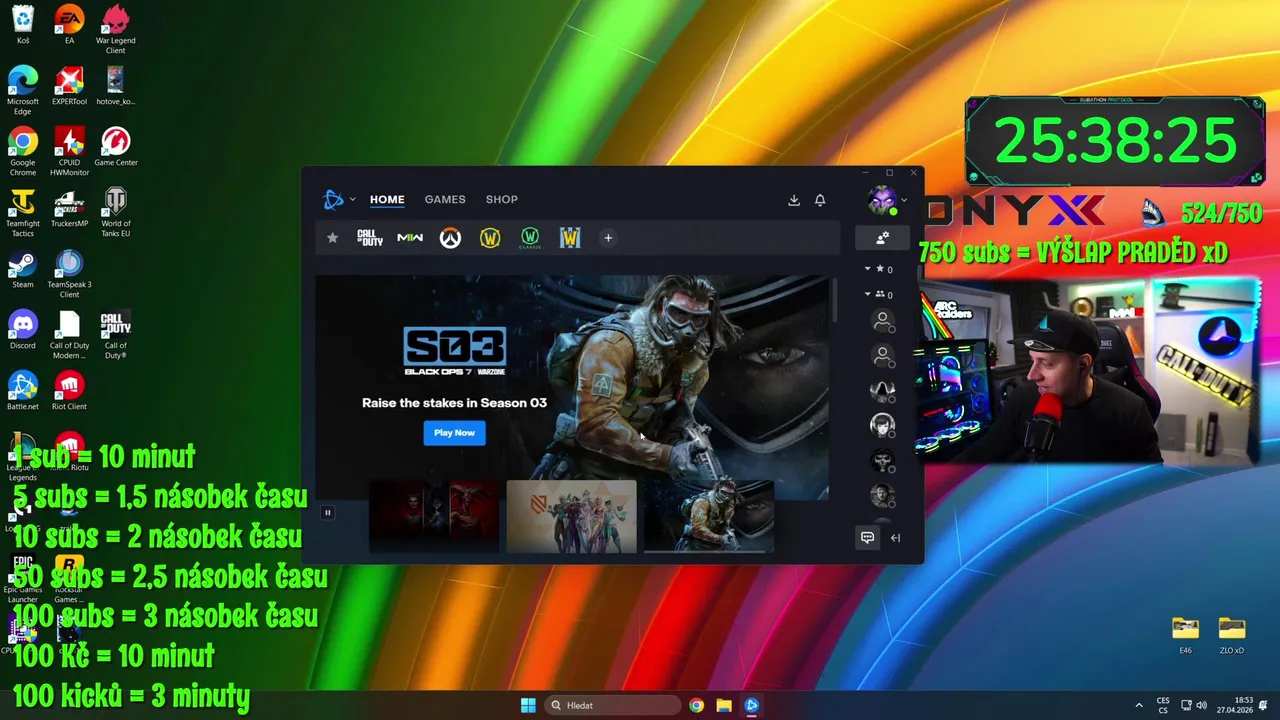
Task: Click the Battle.net home page scrollbar
Action: tap(835, 300)
